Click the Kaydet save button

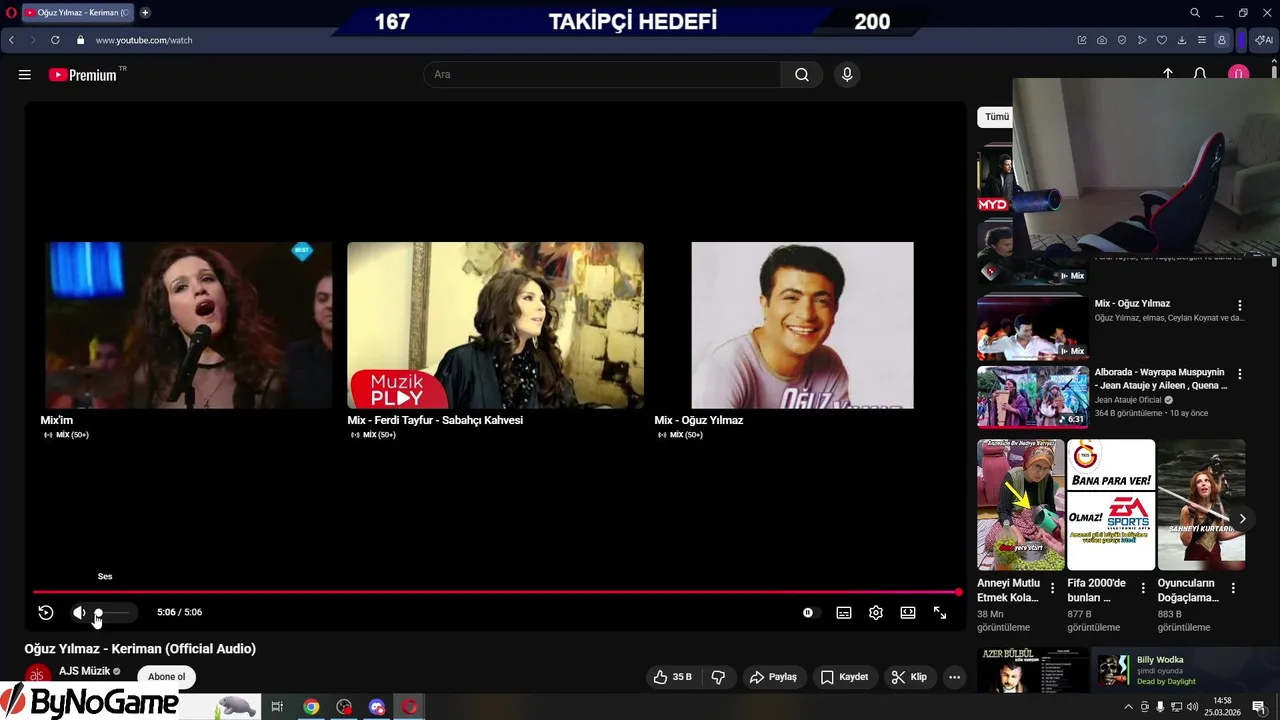844,677
